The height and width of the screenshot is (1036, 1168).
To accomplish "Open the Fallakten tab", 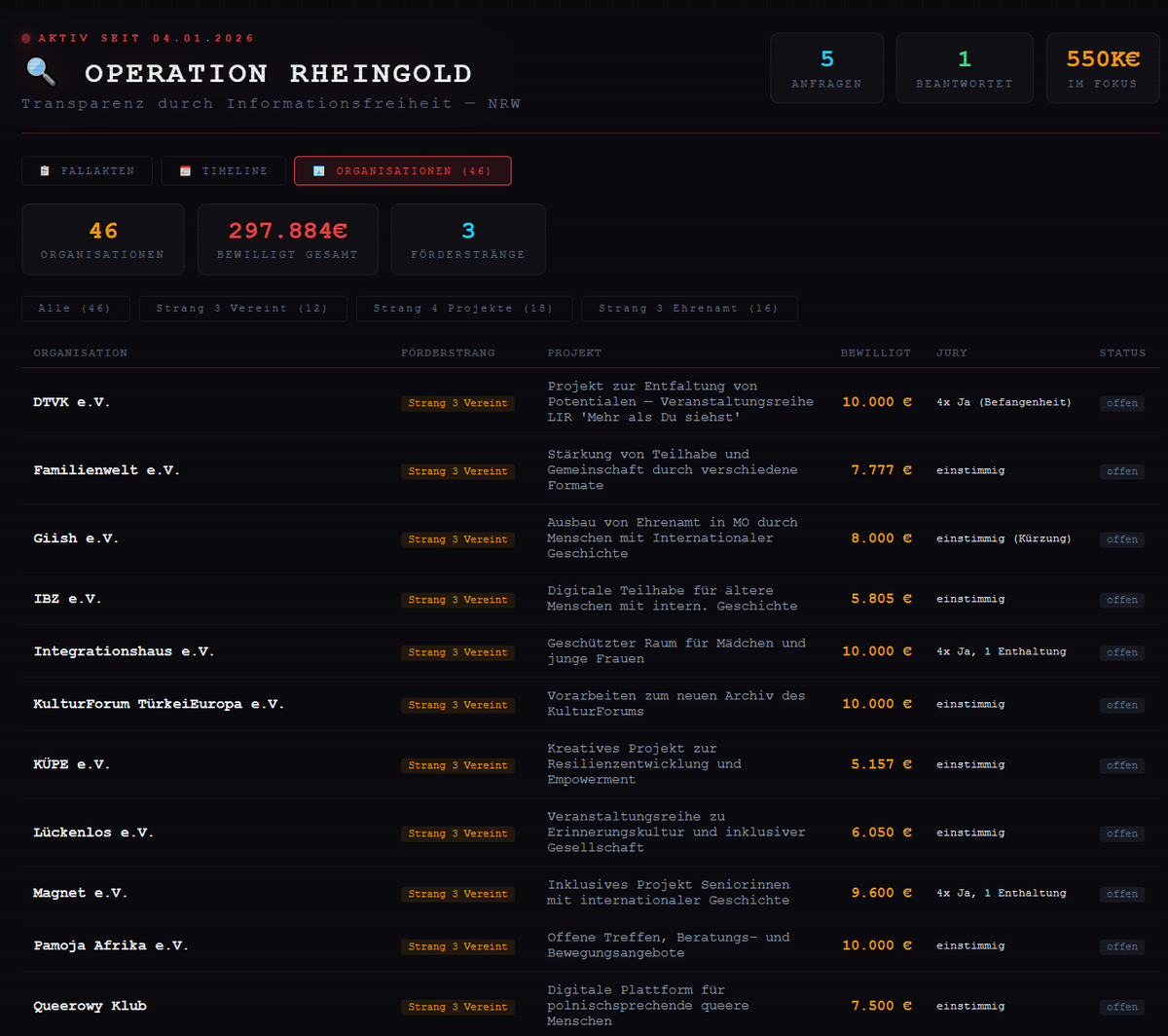I will point(87,170).
